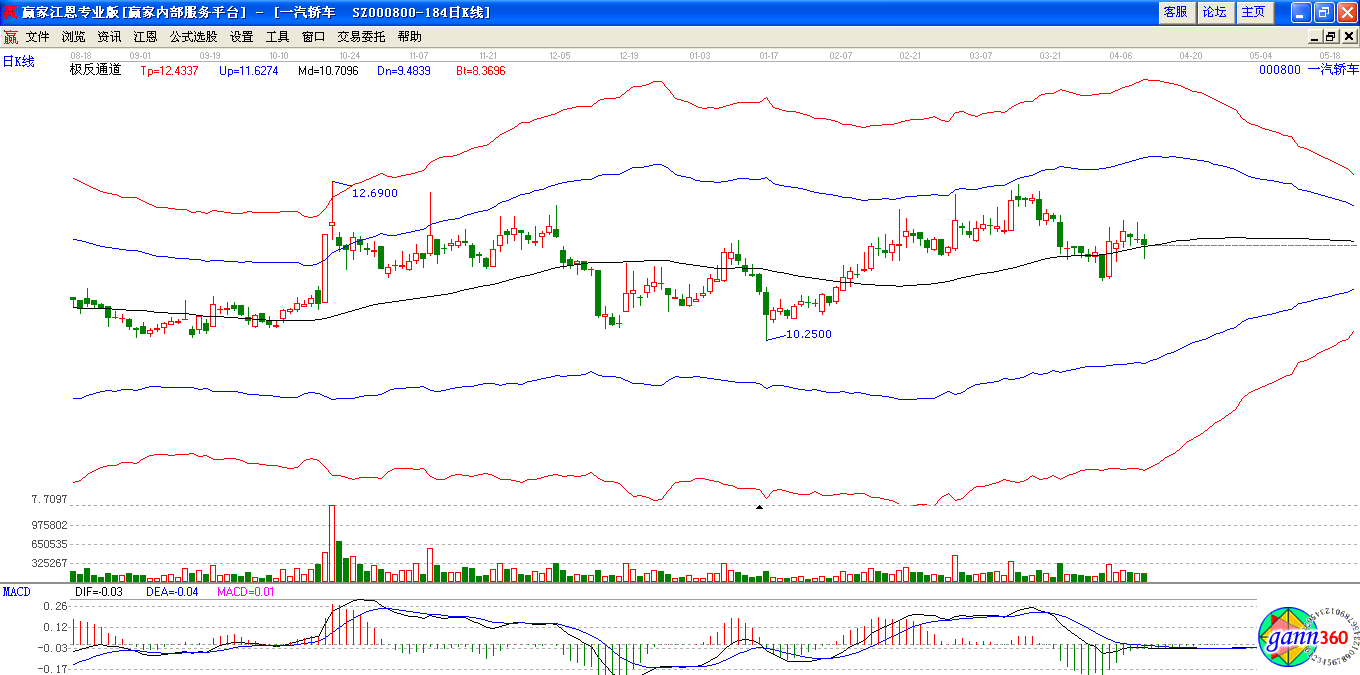1360x675 pixels.
Task: Click the DIF=-0.03 value
Action: tap(100, 592)
